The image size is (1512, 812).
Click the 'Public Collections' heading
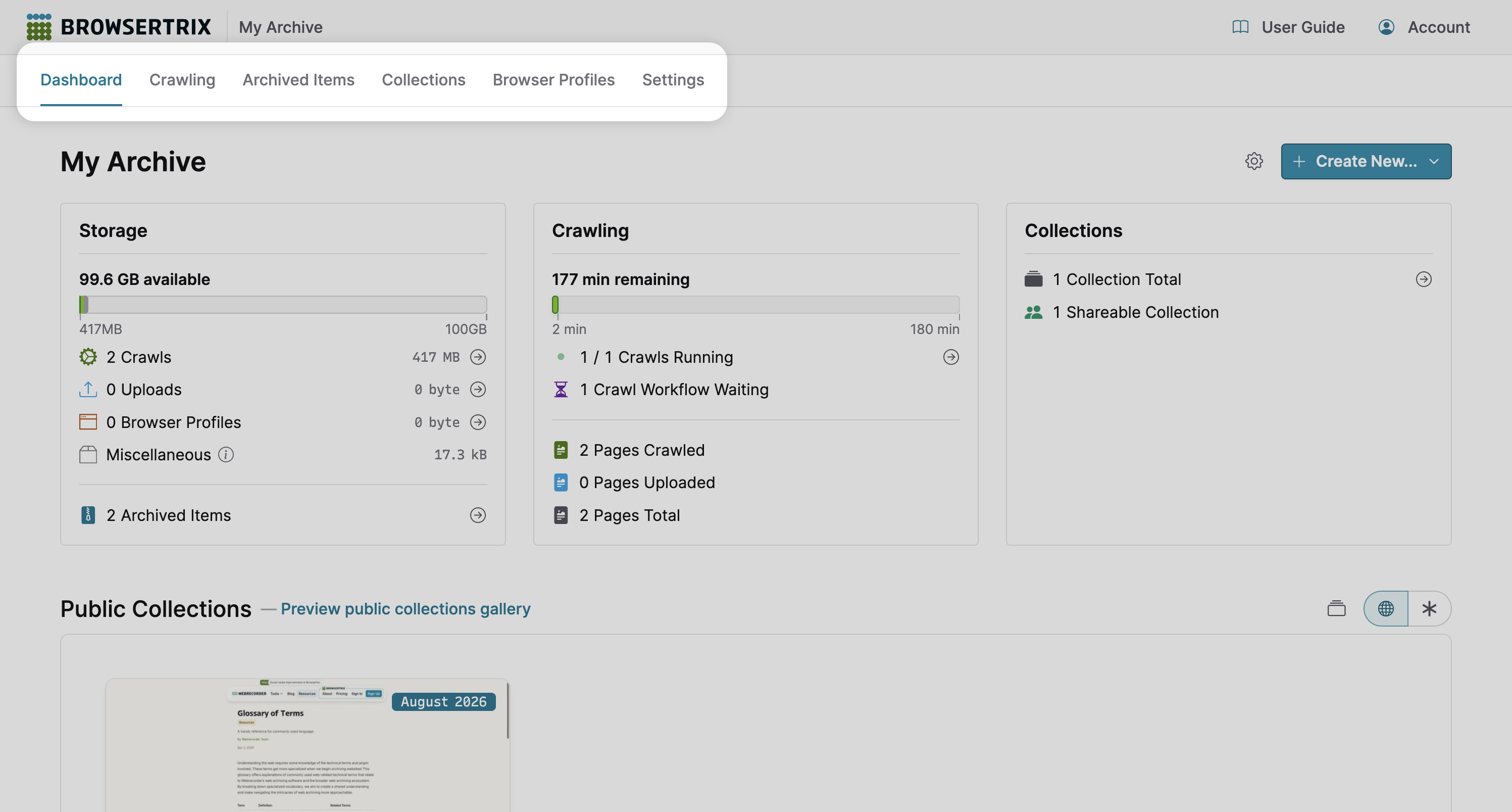156,609
